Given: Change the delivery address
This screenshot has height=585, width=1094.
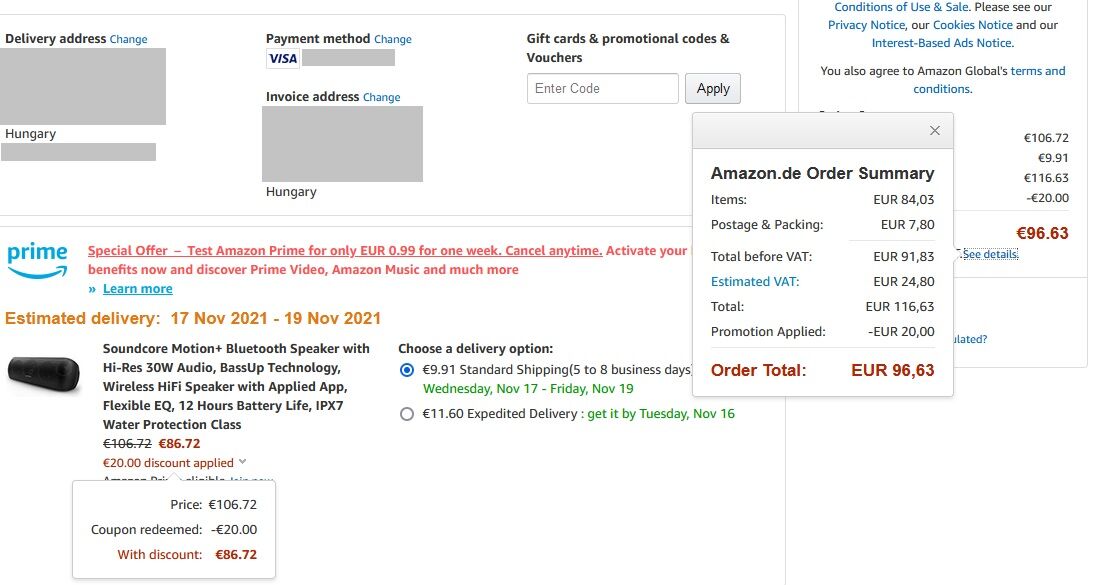Looking at the screenshot, I should (128, 39).
